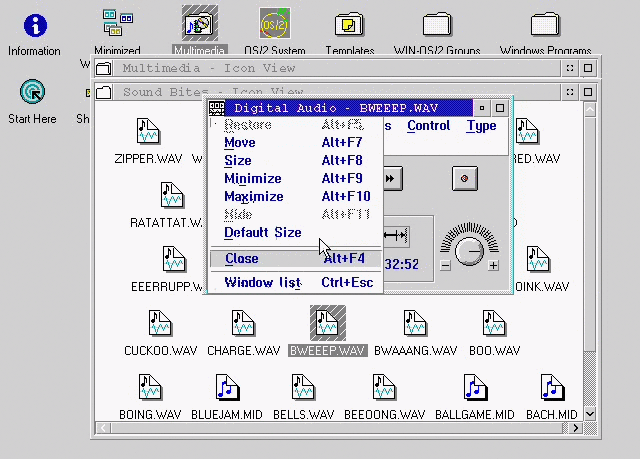Image resolution: width=640 pixels, height=459 pixels.
Task: Click the Sound Bites scroll left arrow
Action: [x=103, y=428]
